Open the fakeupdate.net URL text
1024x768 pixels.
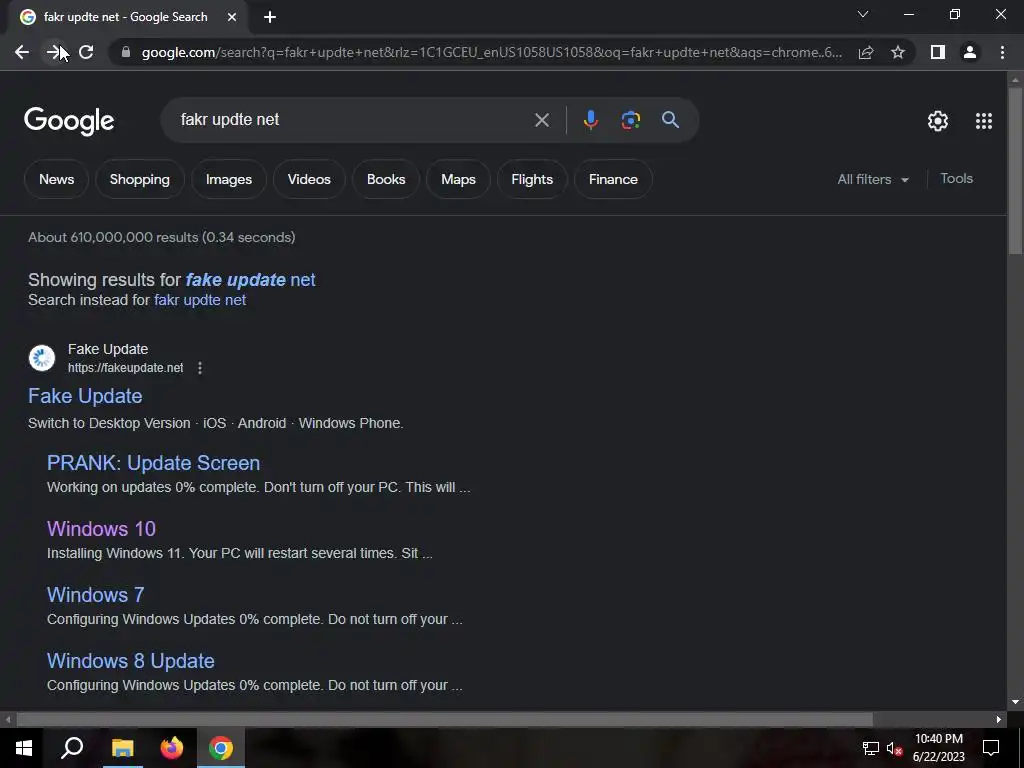tap(125, 368)
